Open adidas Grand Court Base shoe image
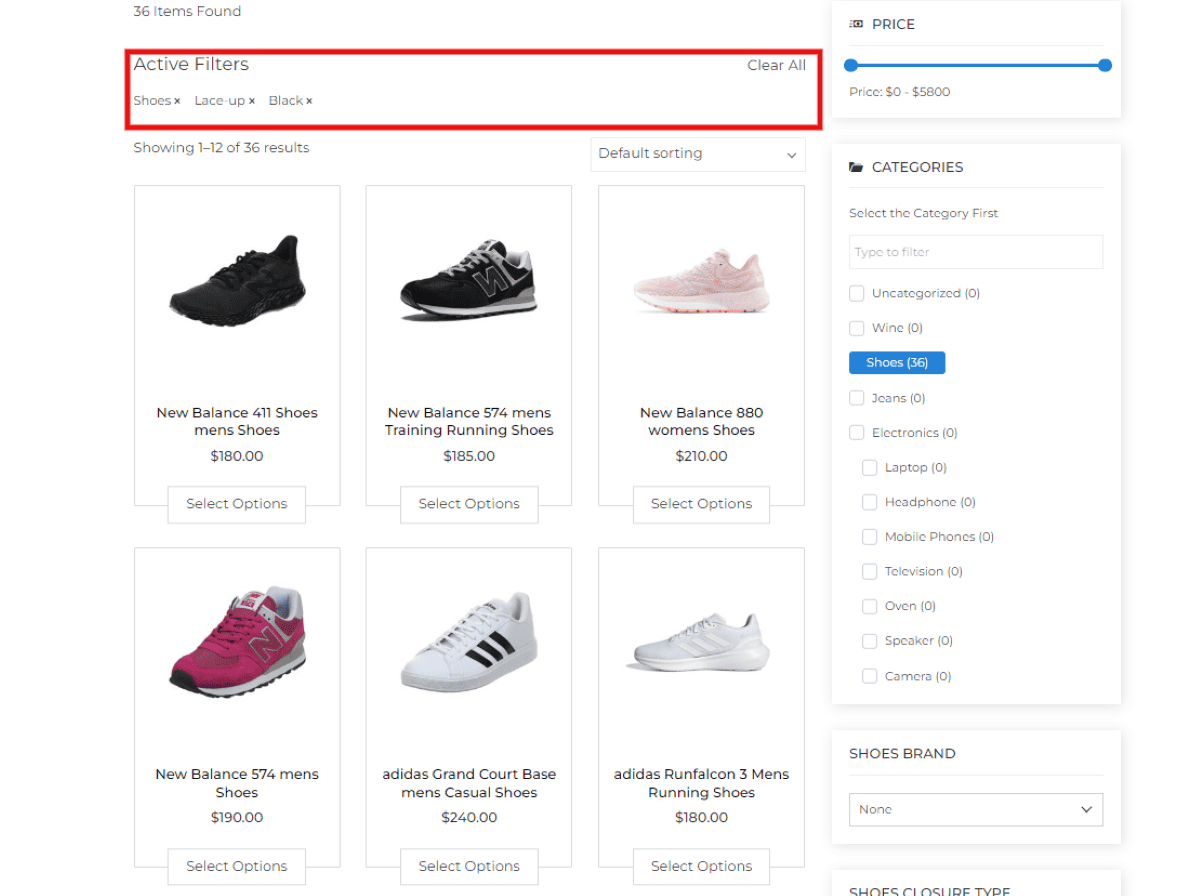This screenshot has height=896, width=1200. (x=469, y=641)
